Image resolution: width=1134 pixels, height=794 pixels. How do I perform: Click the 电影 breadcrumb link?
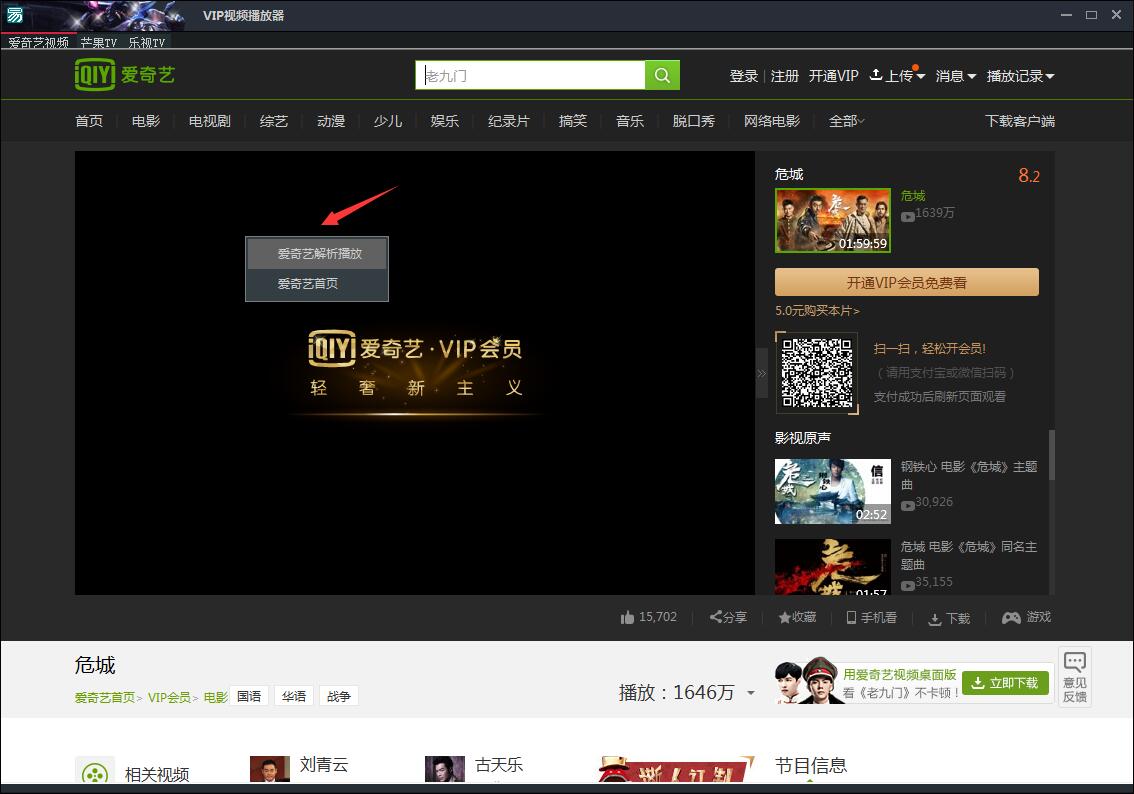(216, 697)
